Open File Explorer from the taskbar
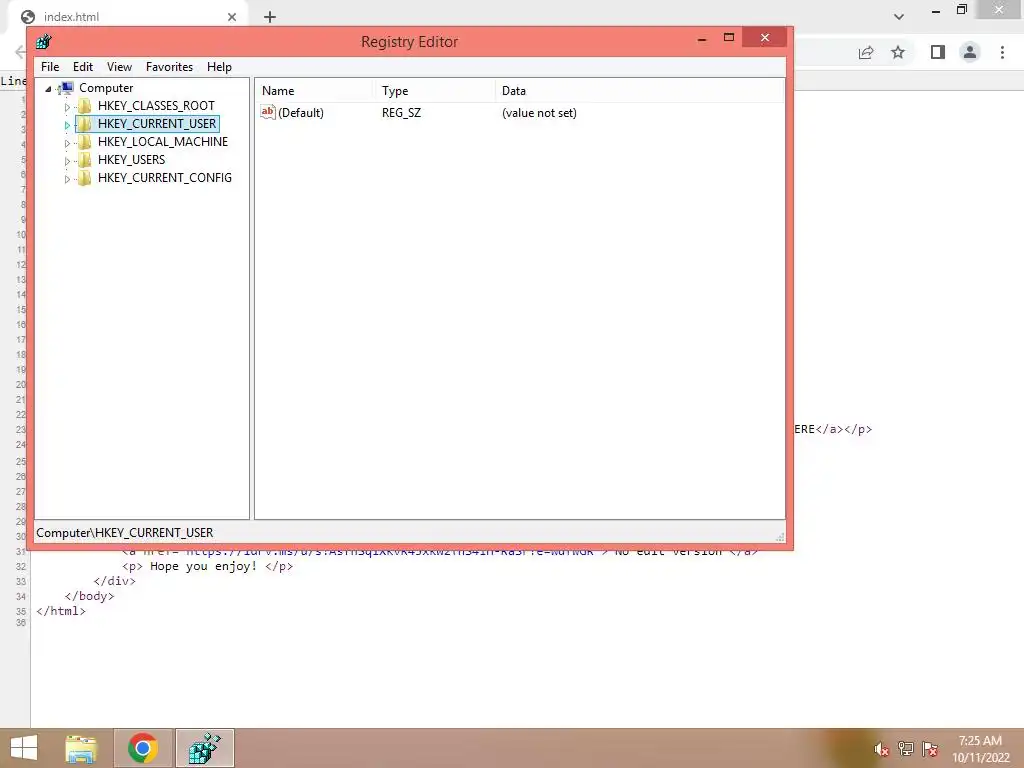1024x768 pixels. click(x=82, y=748)
